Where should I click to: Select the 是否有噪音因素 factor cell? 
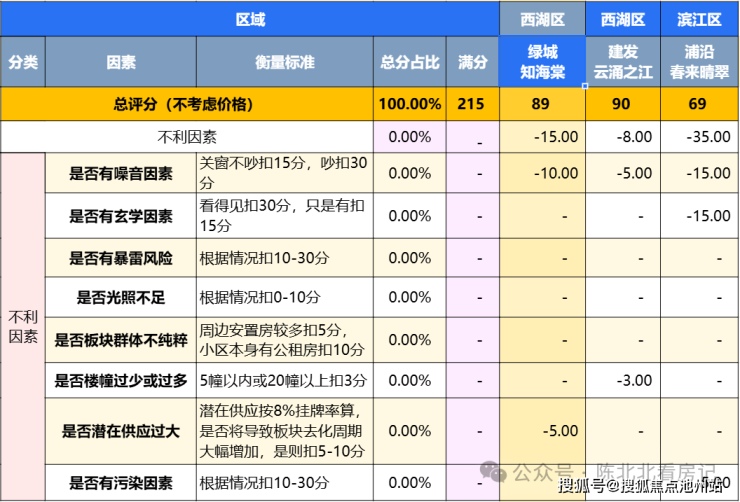click(x=121, y=173)
